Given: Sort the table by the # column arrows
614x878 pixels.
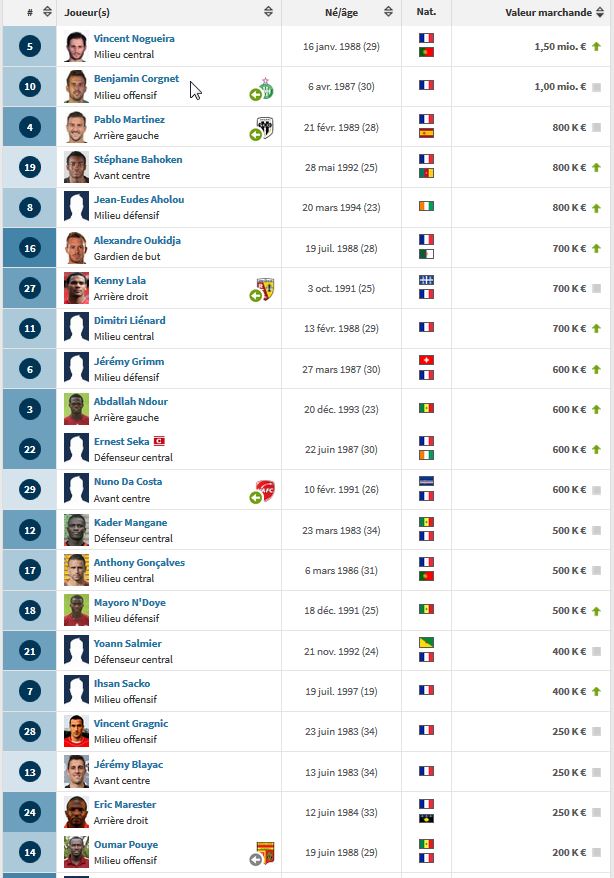Looking at the screenshot, I should (x=43, y=12).
